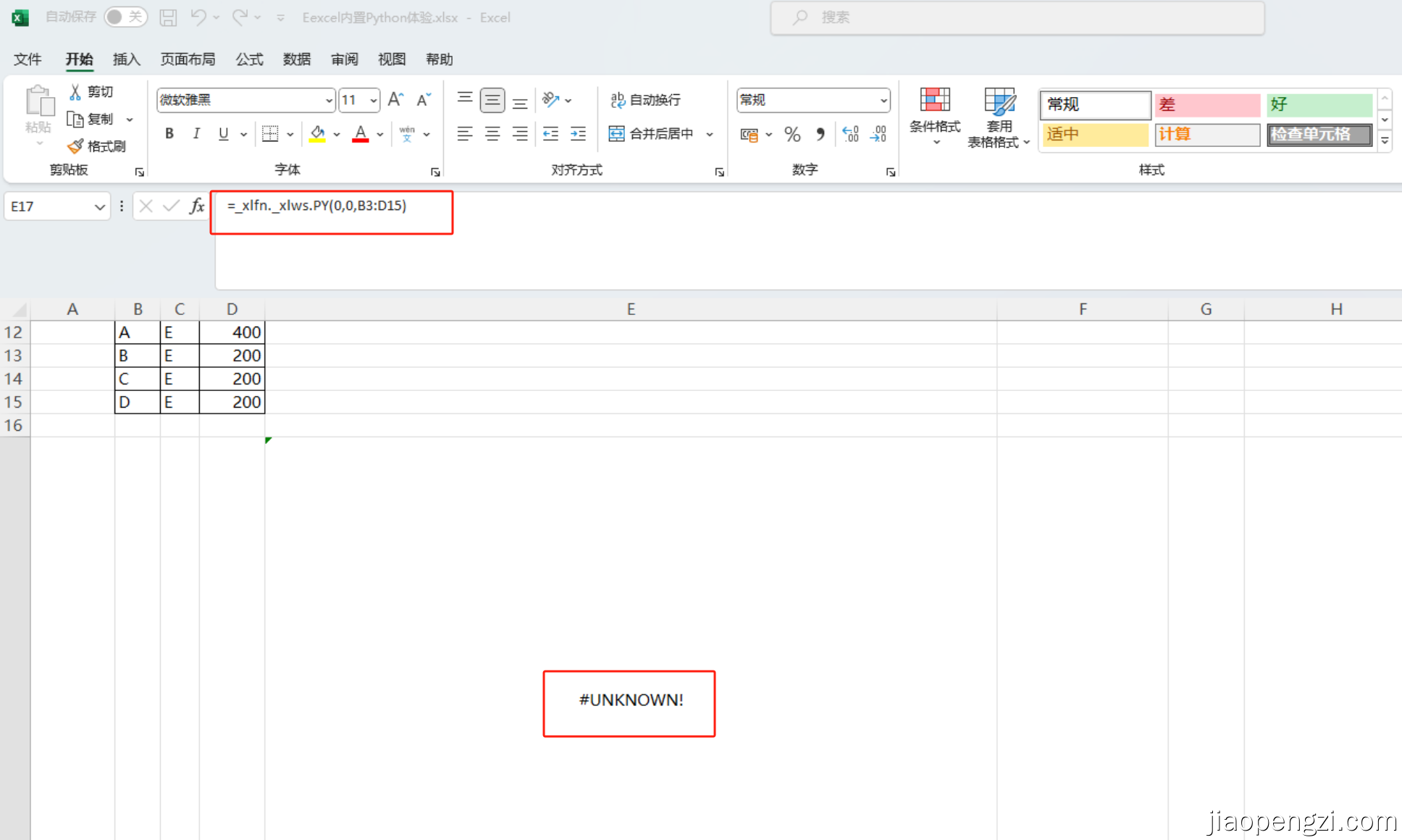Click the Undo arrow icon
Image resolution: width=1402 pixels, height=840 pixels.
[x=198, y=17]
